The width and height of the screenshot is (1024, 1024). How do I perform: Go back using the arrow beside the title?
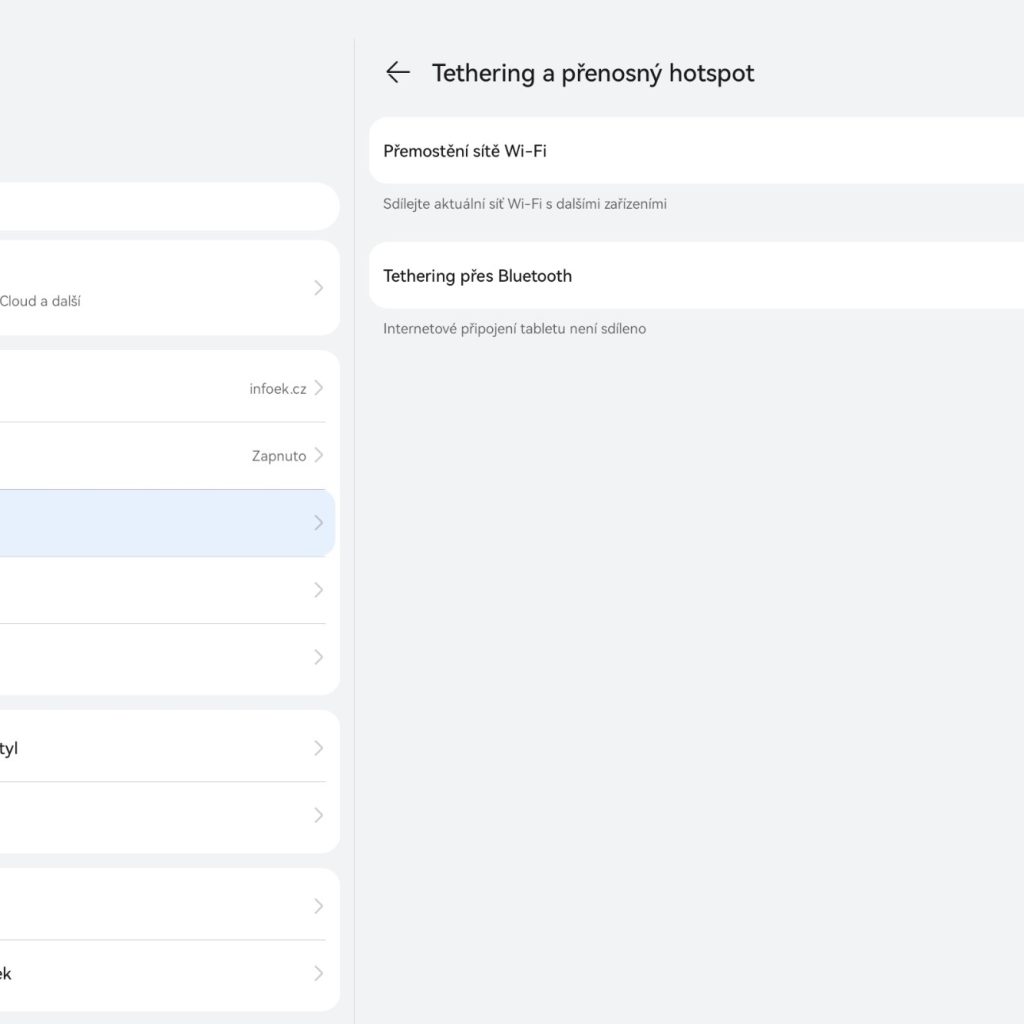point(398,72)
